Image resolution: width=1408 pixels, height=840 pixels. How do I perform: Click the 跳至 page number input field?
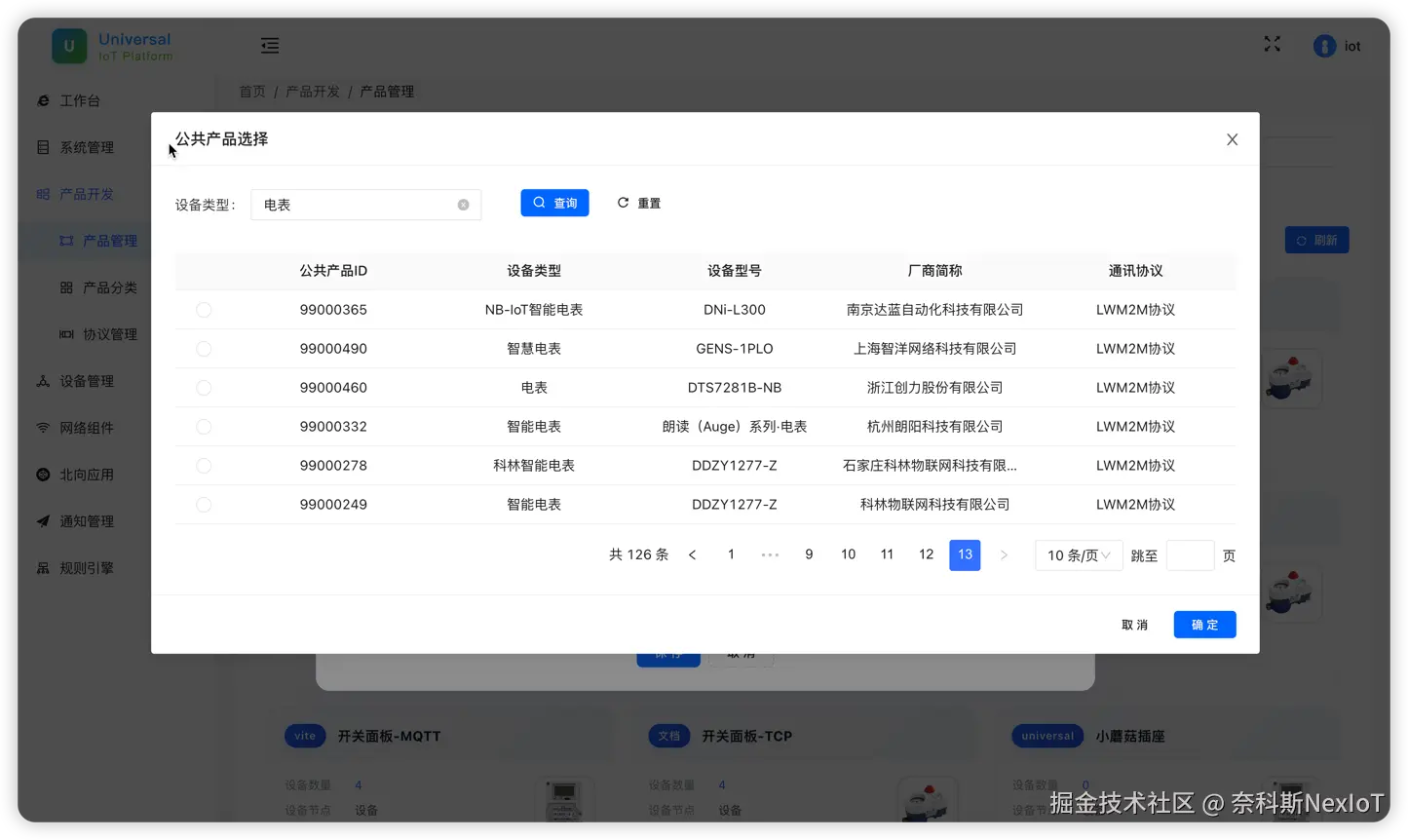[1190, 554]
